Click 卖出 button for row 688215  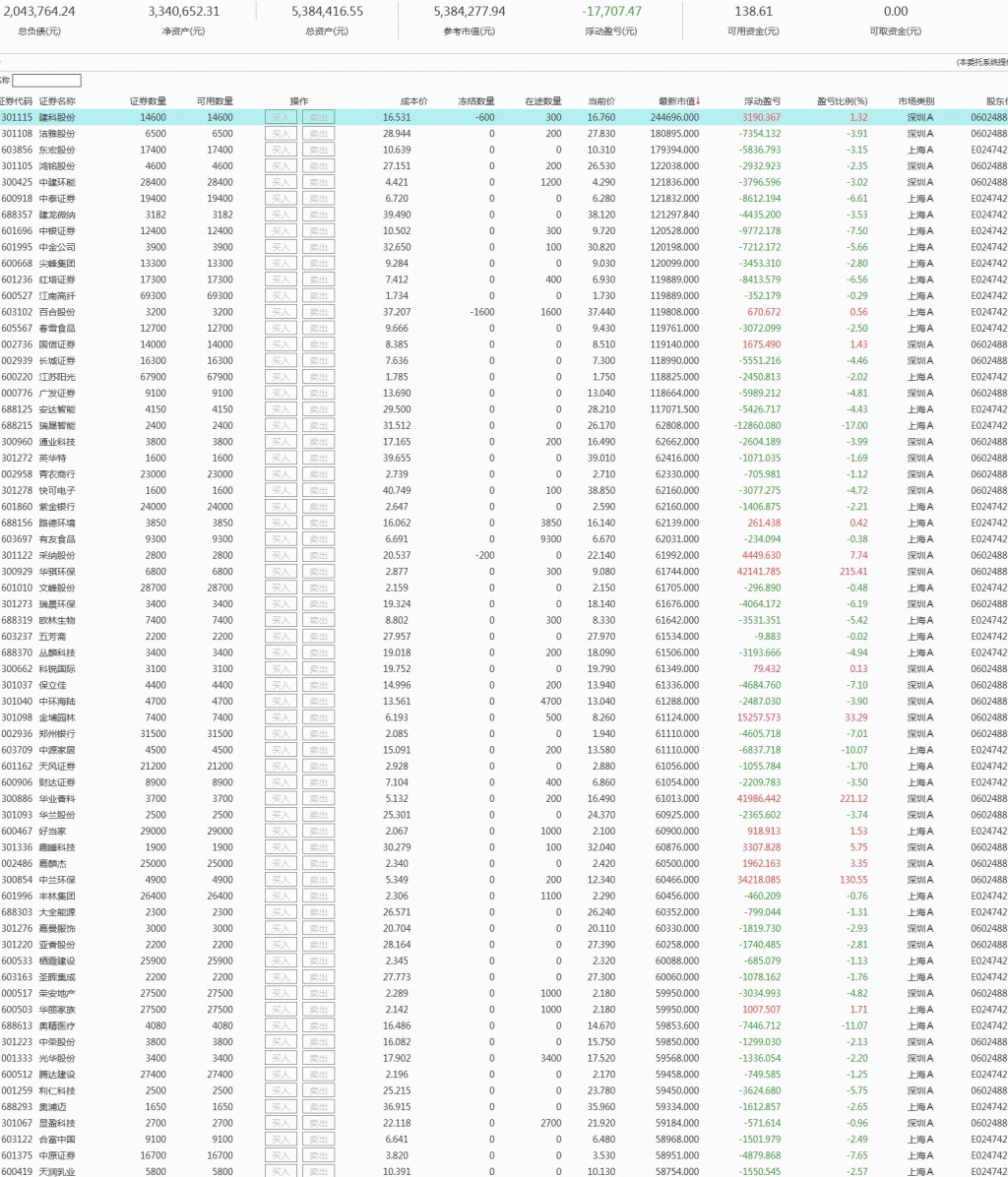click(x=318, y=425)
